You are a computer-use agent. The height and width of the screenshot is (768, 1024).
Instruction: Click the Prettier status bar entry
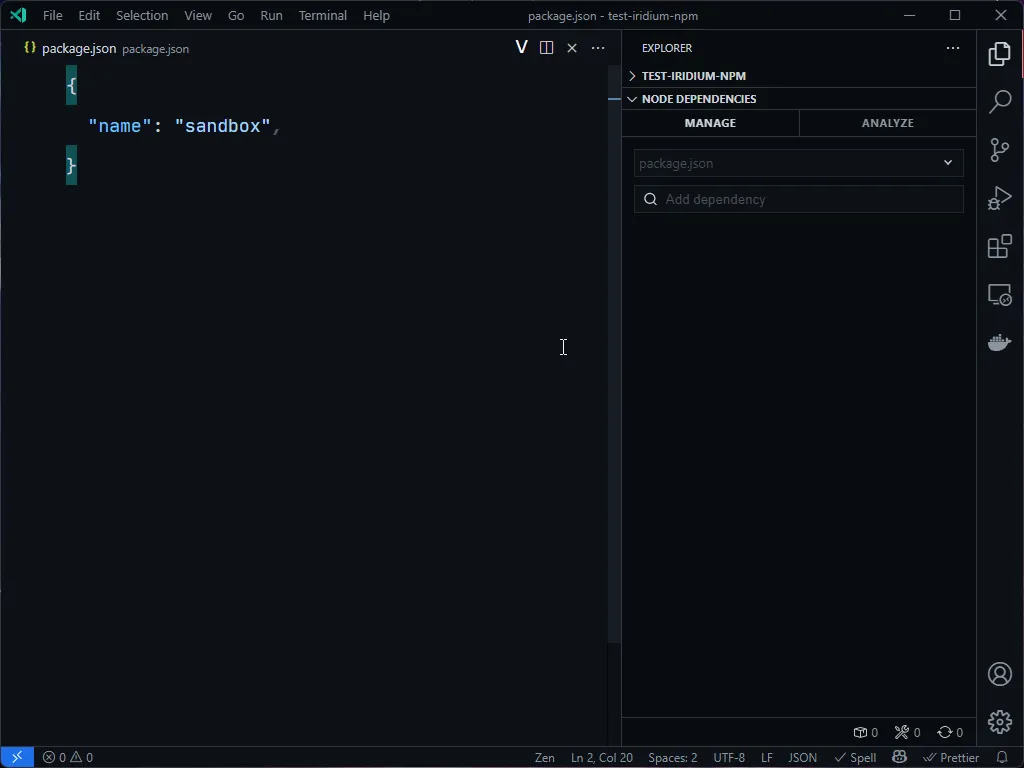tap(951, 757)
